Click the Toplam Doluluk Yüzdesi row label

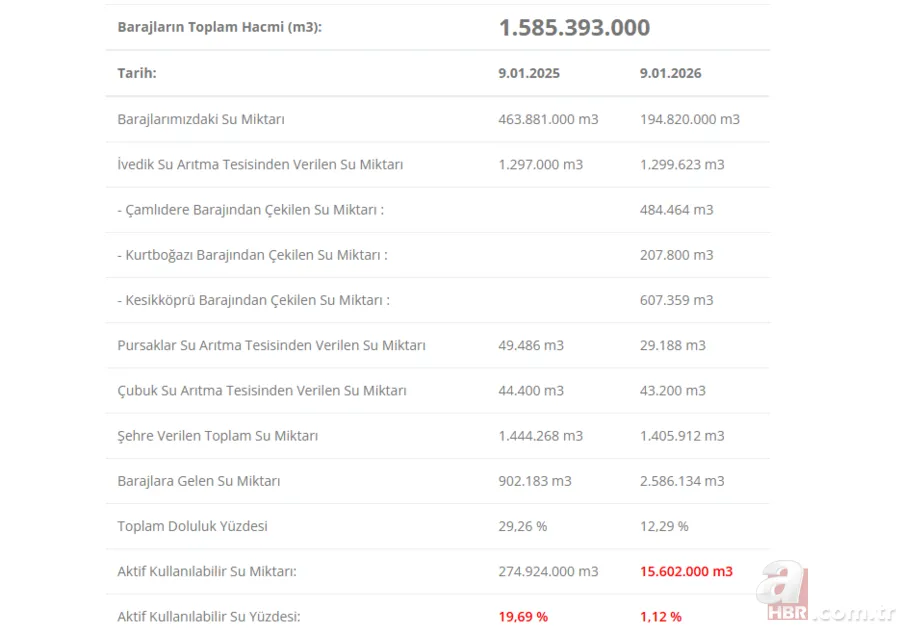[x=192, y=526]
